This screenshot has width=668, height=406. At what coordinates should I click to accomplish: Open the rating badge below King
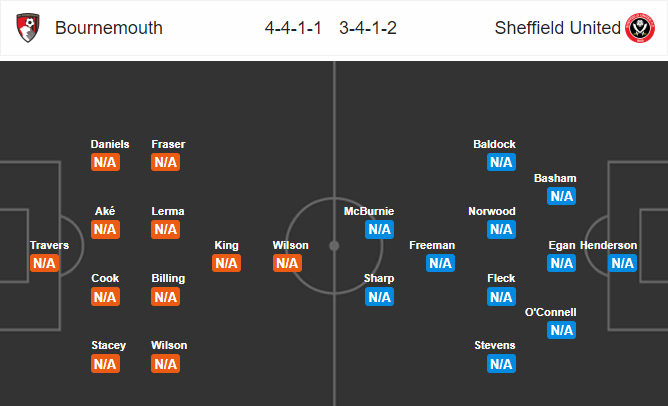226,264
